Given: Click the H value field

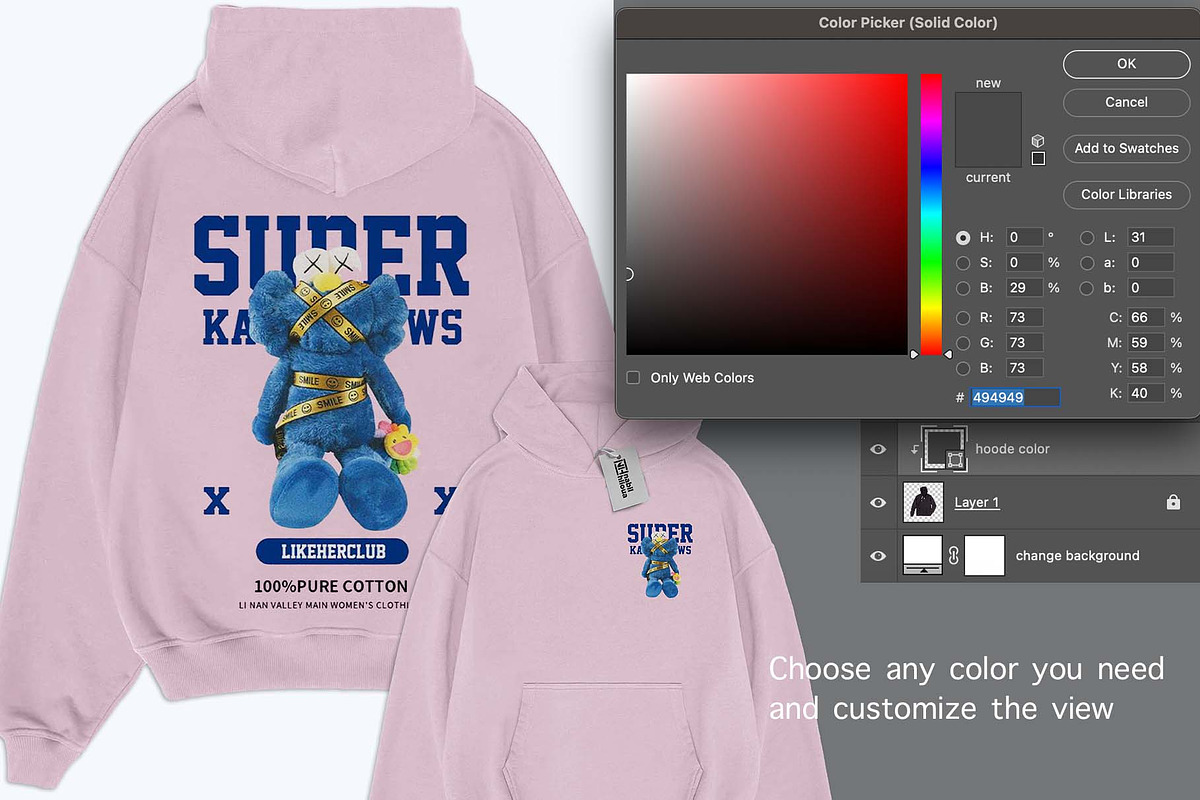Looking at the screenshot, I should tap(1024, 238).
